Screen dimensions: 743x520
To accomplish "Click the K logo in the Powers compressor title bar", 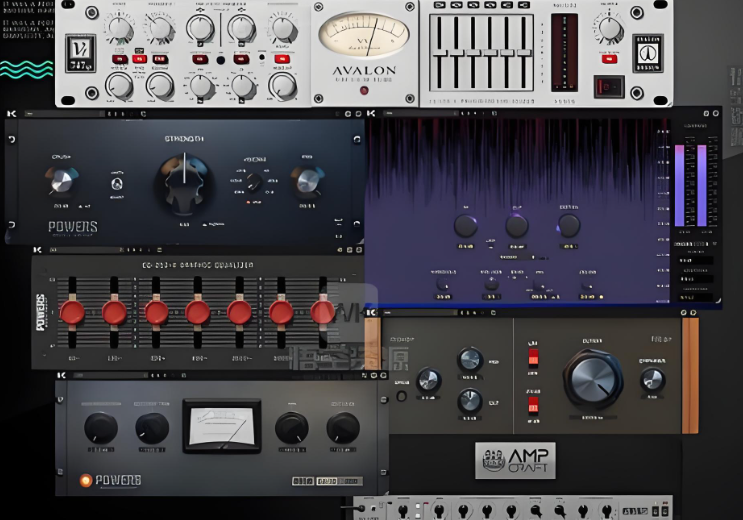I will point(61,375).
